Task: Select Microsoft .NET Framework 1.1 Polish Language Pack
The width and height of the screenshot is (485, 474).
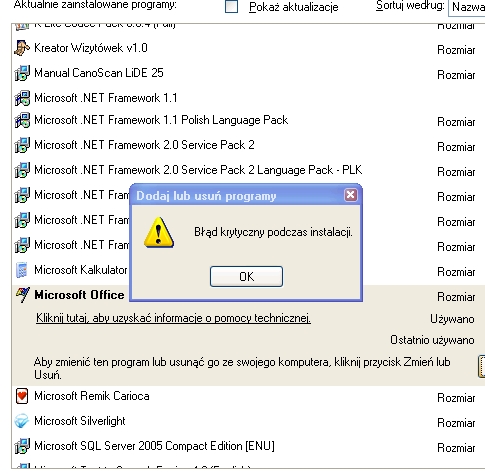Action: click(x=245, y=120)
